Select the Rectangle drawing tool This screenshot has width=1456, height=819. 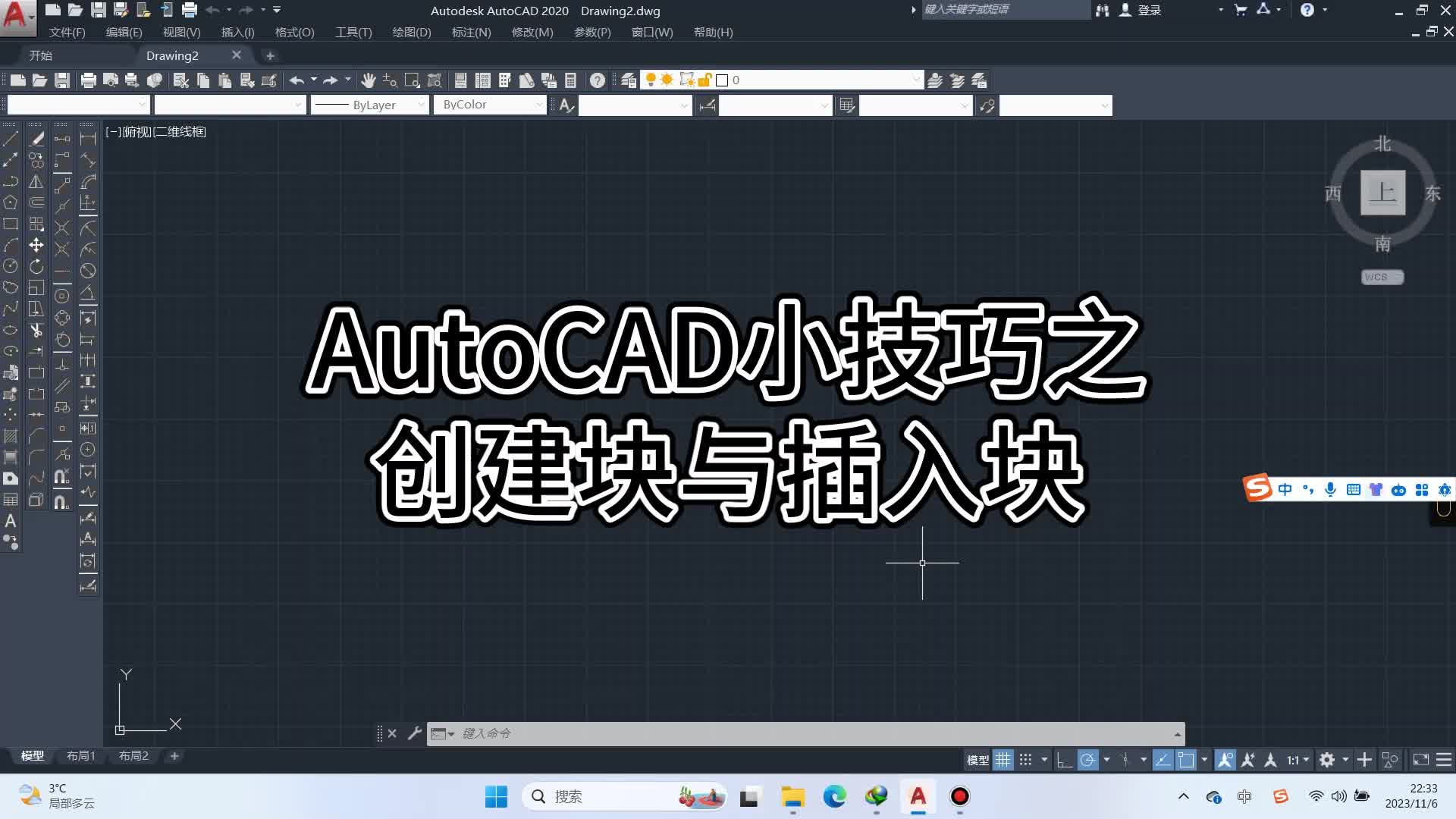point(11,224)
